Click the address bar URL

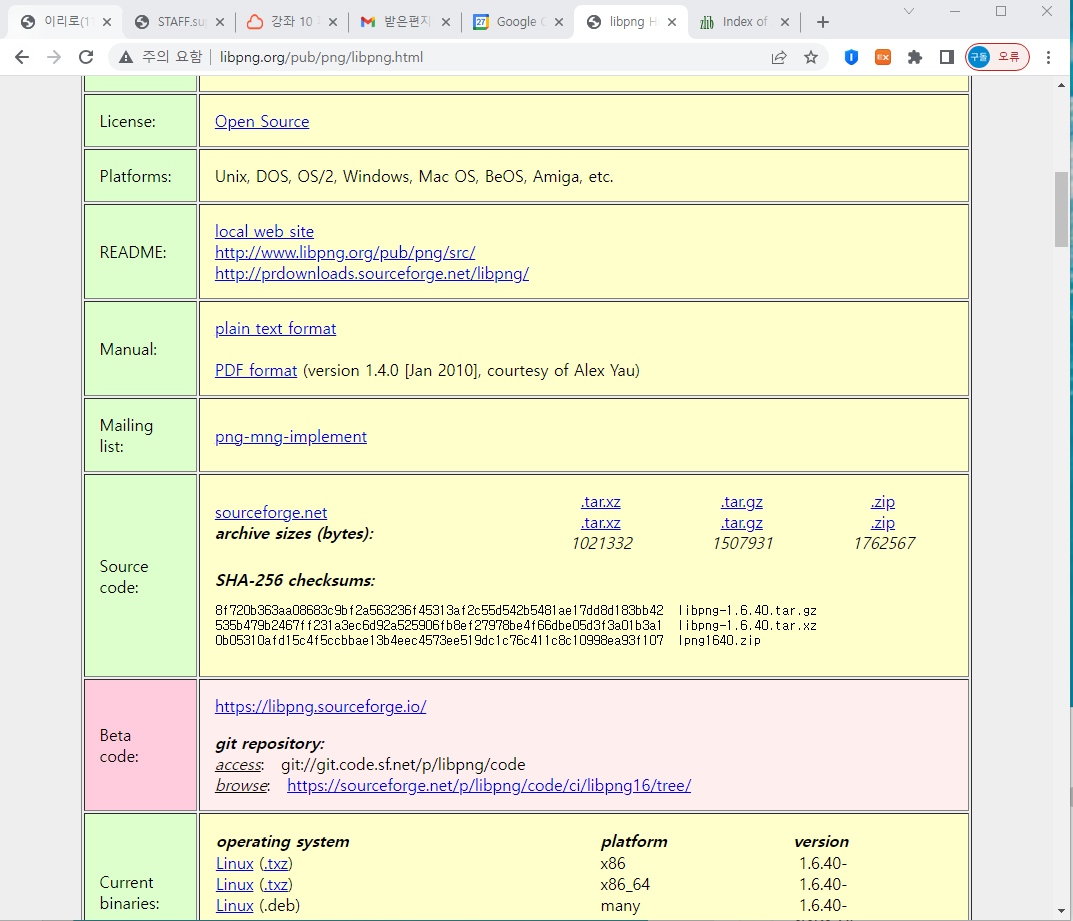321,57
